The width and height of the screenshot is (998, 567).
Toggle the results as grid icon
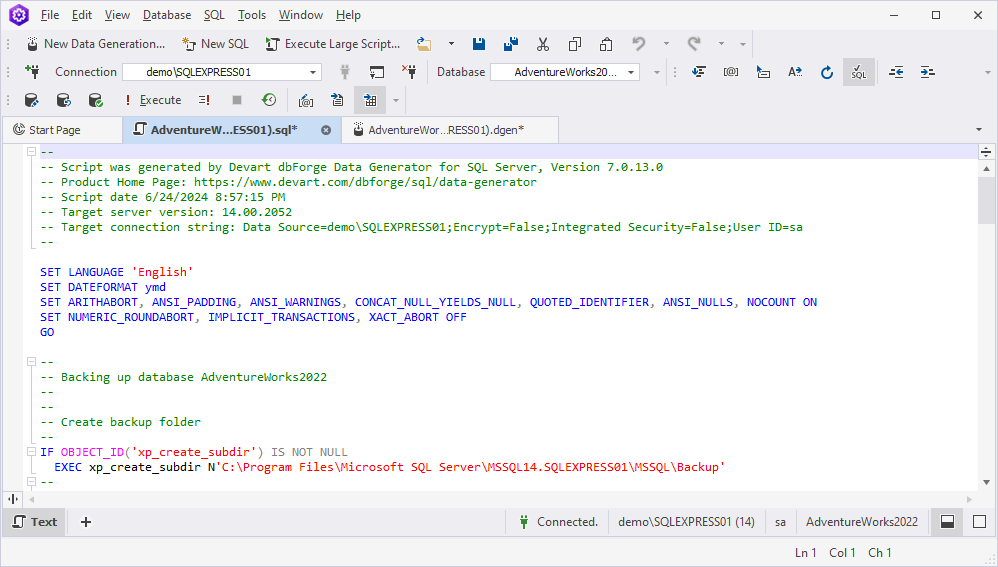[370, 100]
